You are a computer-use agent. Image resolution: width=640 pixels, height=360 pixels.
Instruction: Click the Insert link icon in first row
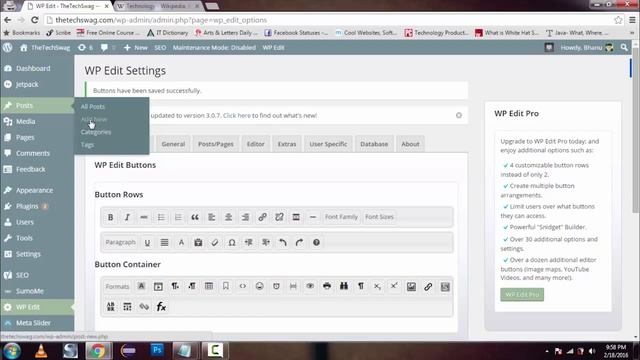coord(262,217)
